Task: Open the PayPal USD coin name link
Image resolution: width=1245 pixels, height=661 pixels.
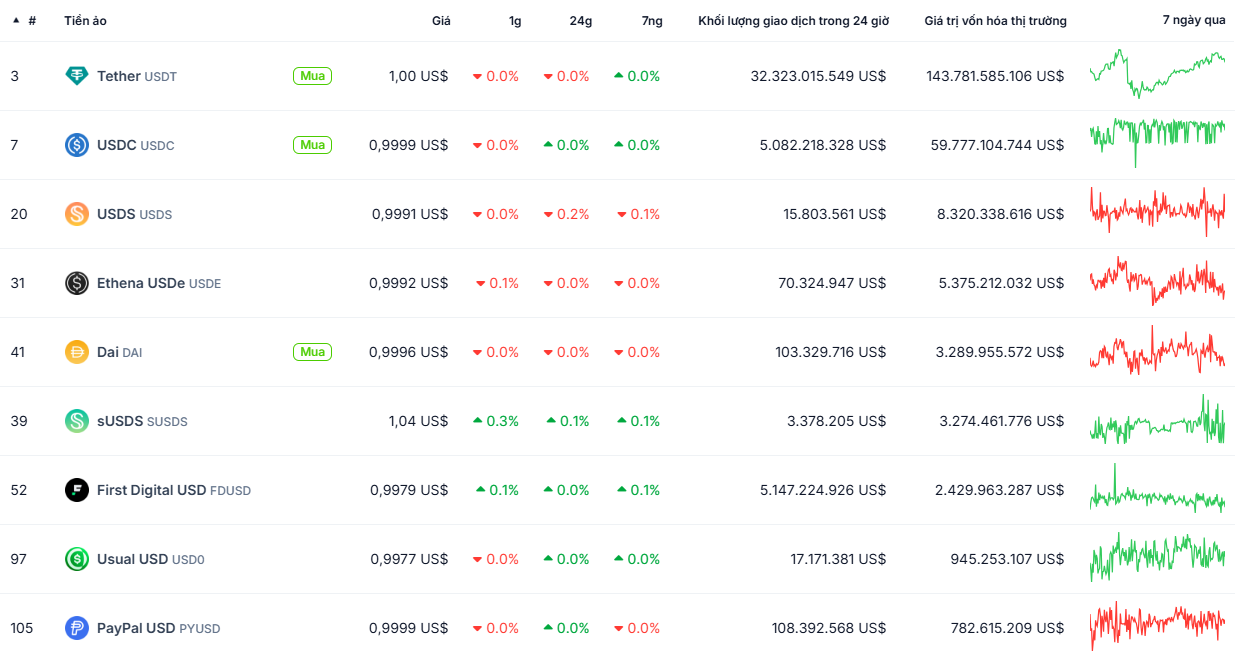Action: point(136,628)
